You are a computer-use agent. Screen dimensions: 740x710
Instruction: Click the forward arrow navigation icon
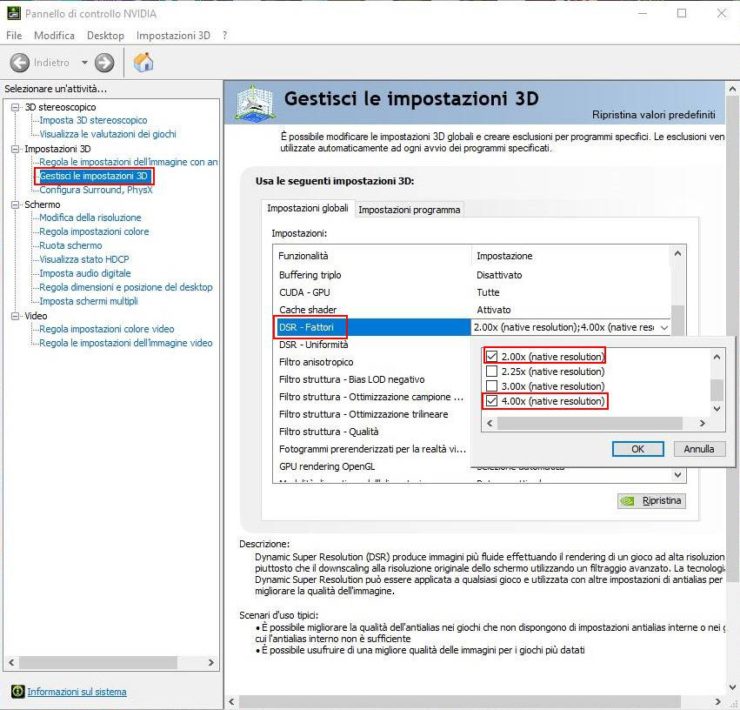tap(104, 63)
